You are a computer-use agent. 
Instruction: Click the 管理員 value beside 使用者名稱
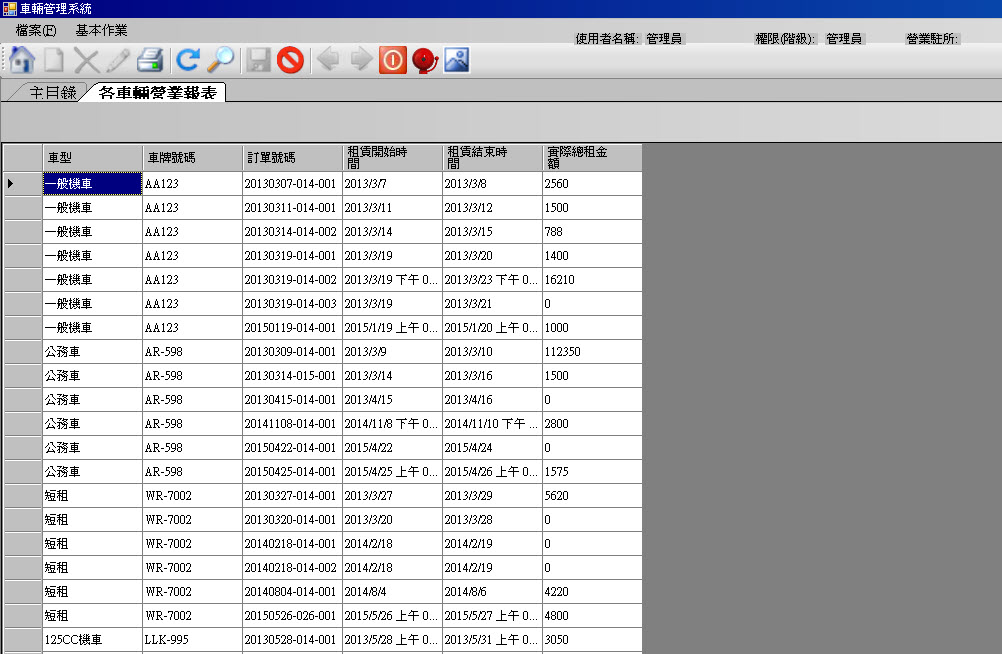[x=663, y=38]
